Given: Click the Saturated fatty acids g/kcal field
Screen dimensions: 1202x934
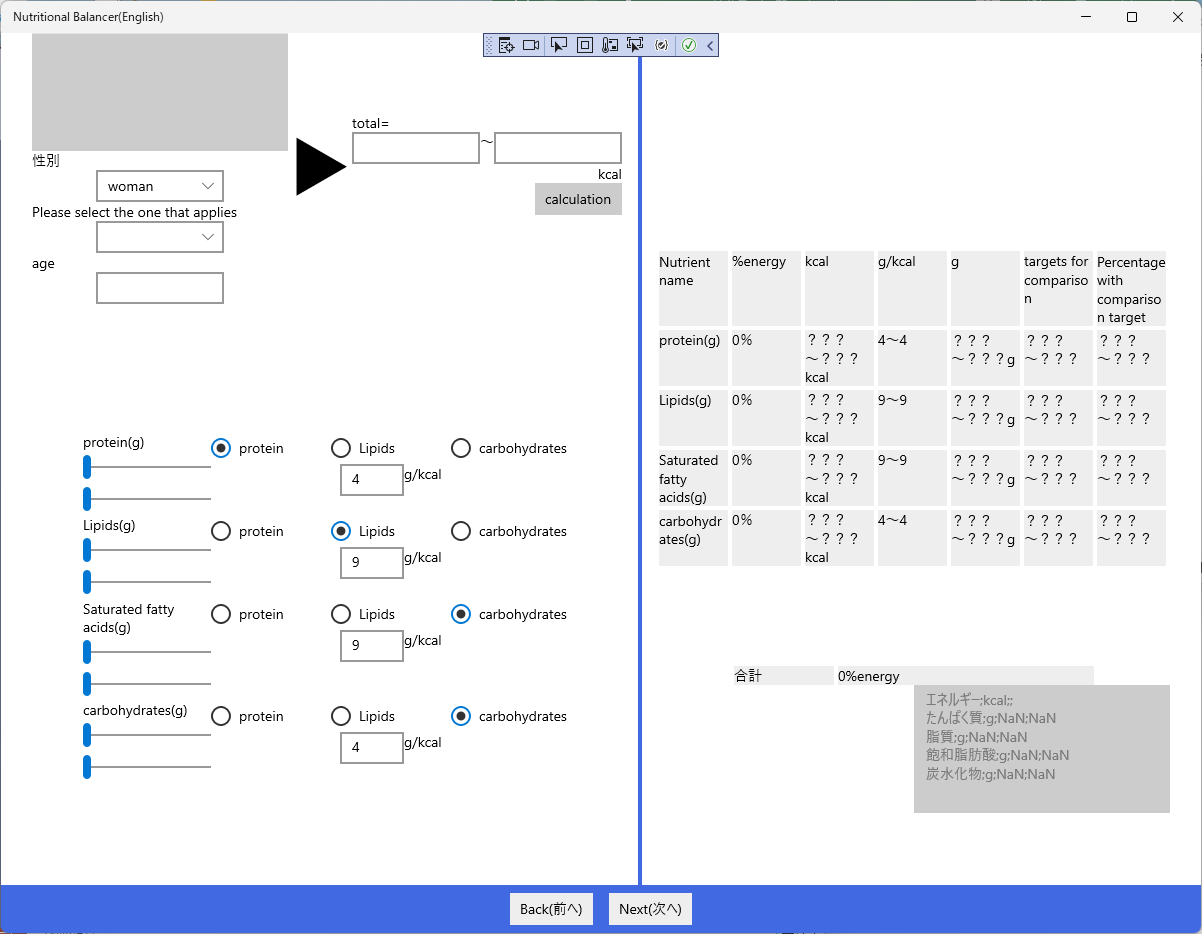Looking at the screenshot, I should coord(372,646).
